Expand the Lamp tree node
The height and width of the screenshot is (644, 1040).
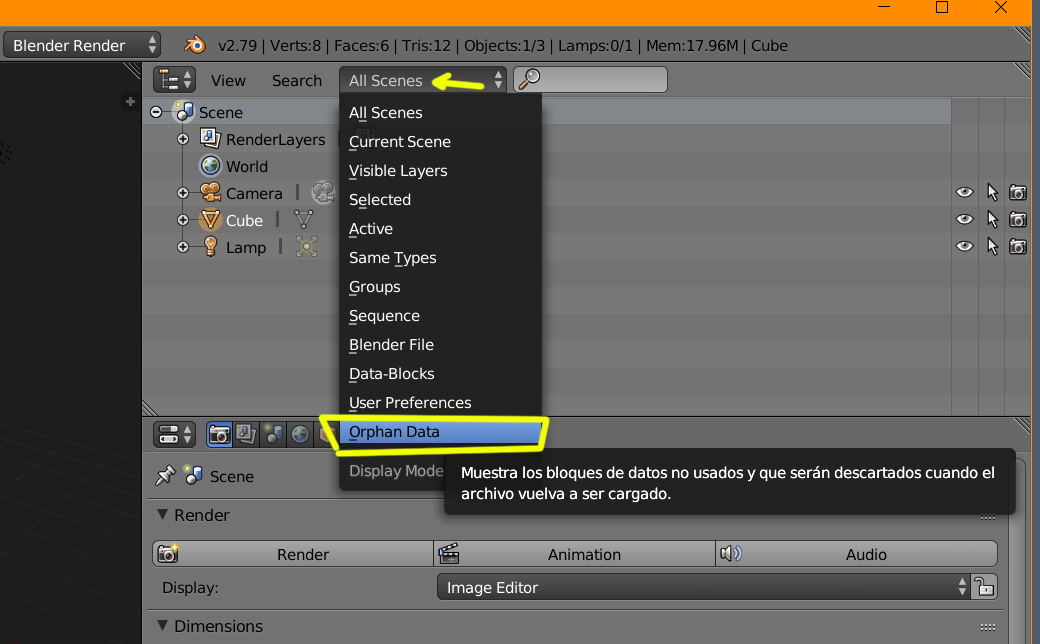(183, 247)
